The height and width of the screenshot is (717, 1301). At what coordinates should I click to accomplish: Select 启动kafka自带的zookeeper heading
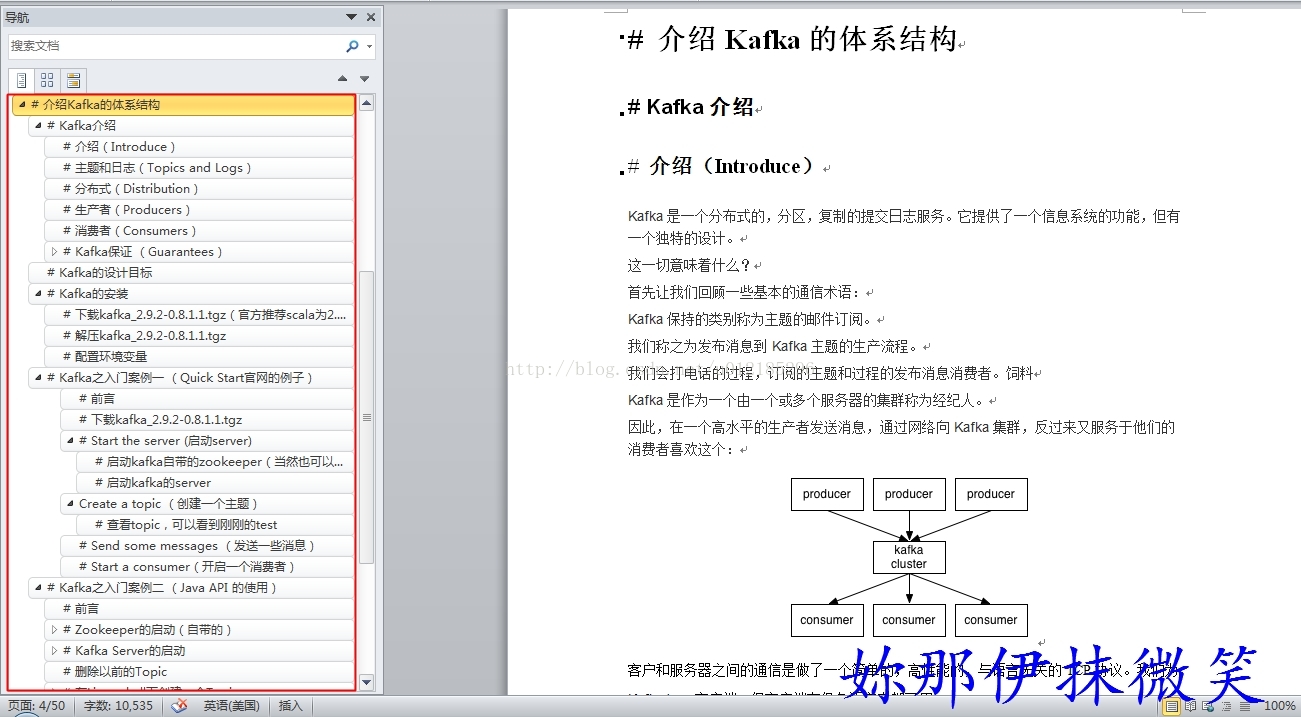tap(215, 462)
